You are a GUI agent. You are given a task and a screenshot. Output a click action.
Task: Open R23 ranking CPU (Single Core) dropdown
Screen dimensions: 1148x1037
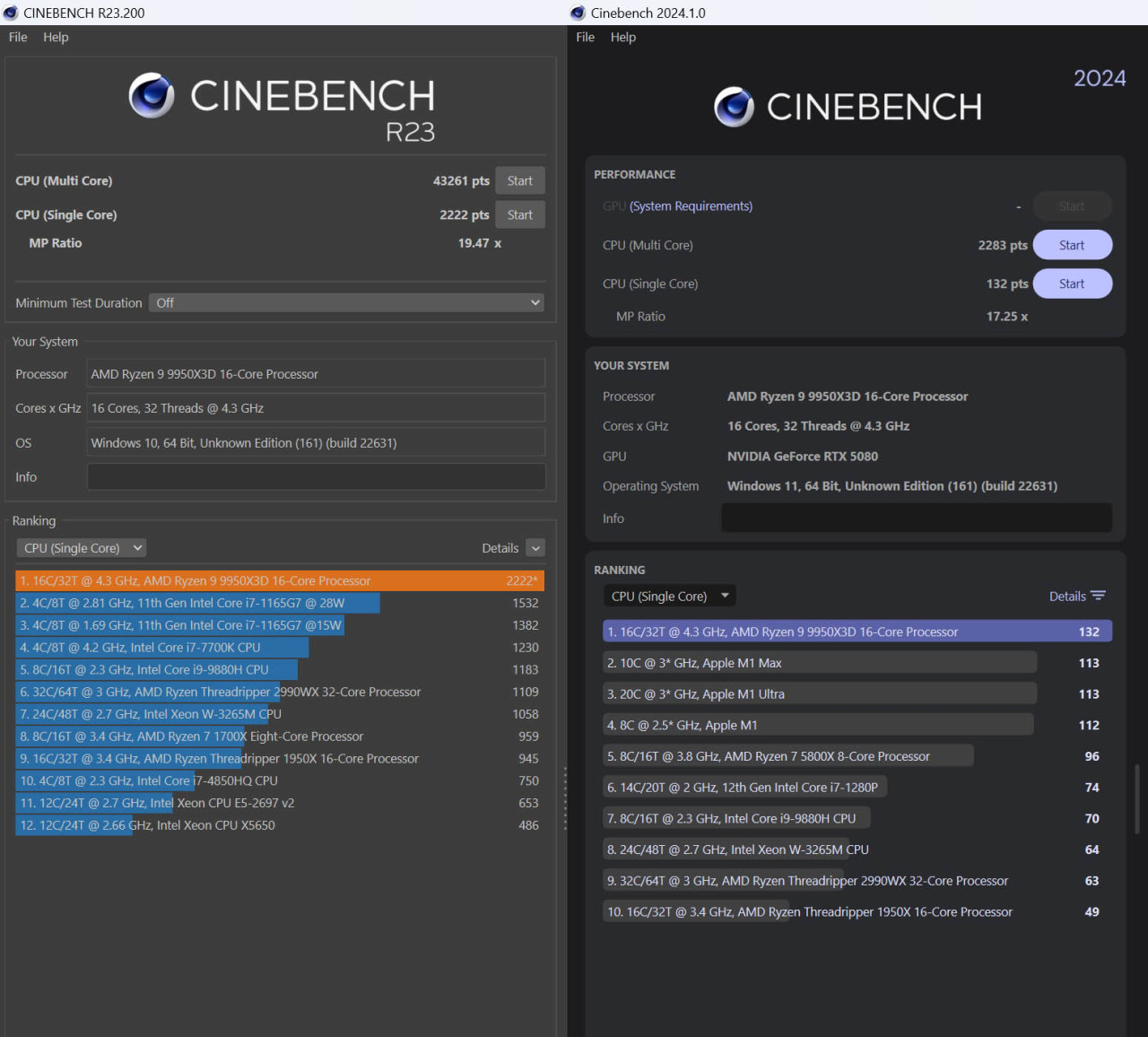[x=82, y=548]
